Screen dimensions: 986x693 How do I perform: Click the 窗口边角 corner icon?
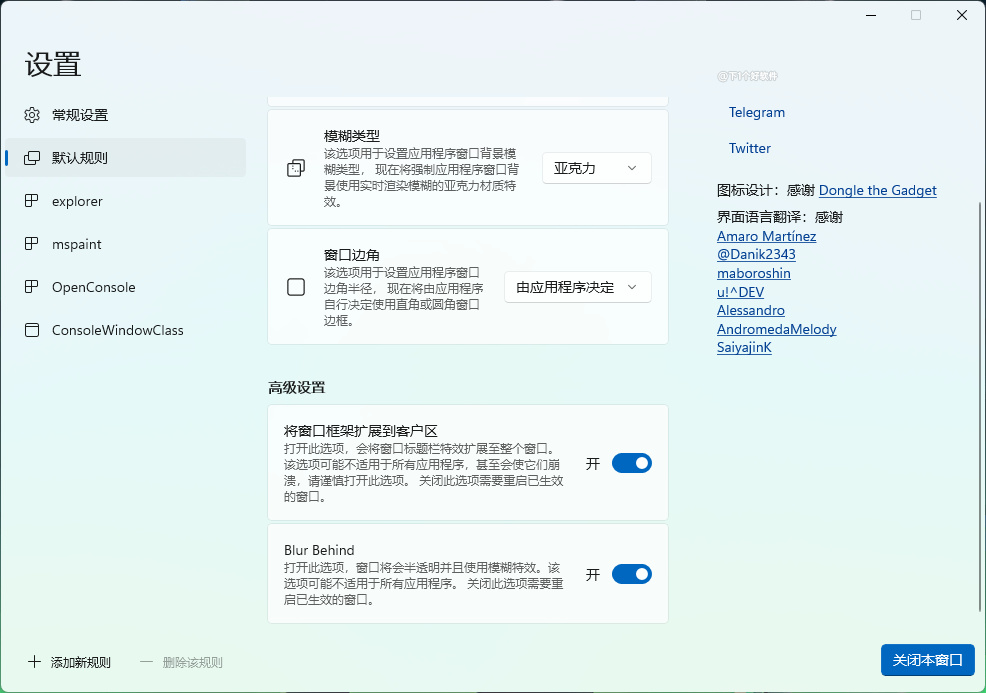pyautogui.click(x=296, y=287)
